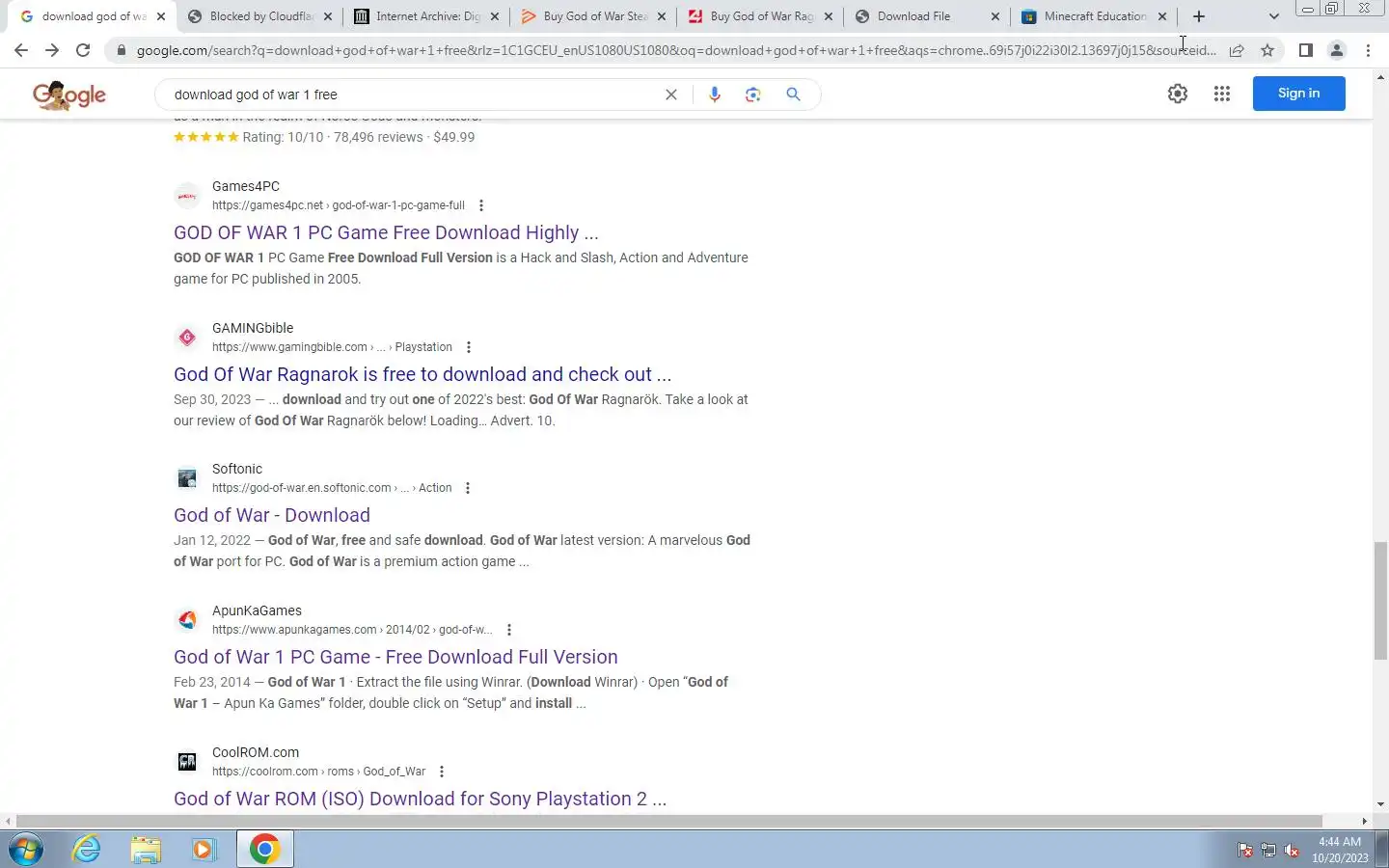The width and height of the screenshot is (1389, 868).
Task: Bookmark this page with star icon
Action: pos(1267,50)
